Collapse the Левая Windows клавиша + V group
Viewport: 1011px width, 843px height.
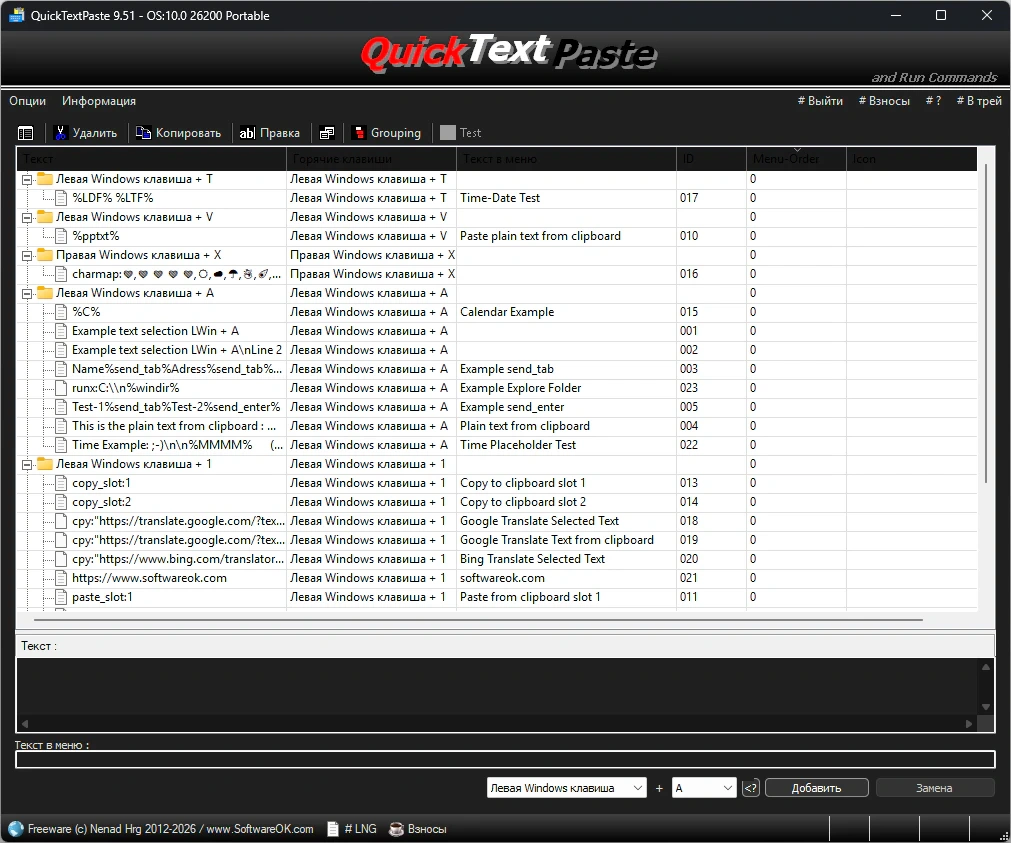pos(27,218)
